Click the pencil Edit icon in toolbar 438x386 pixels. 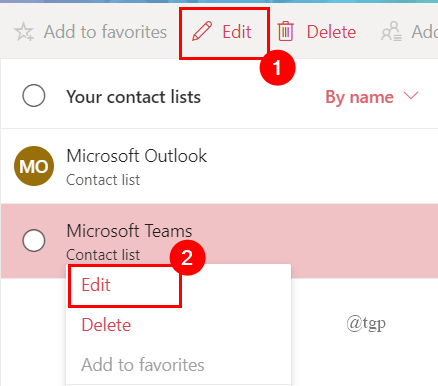tap(202, 31)
